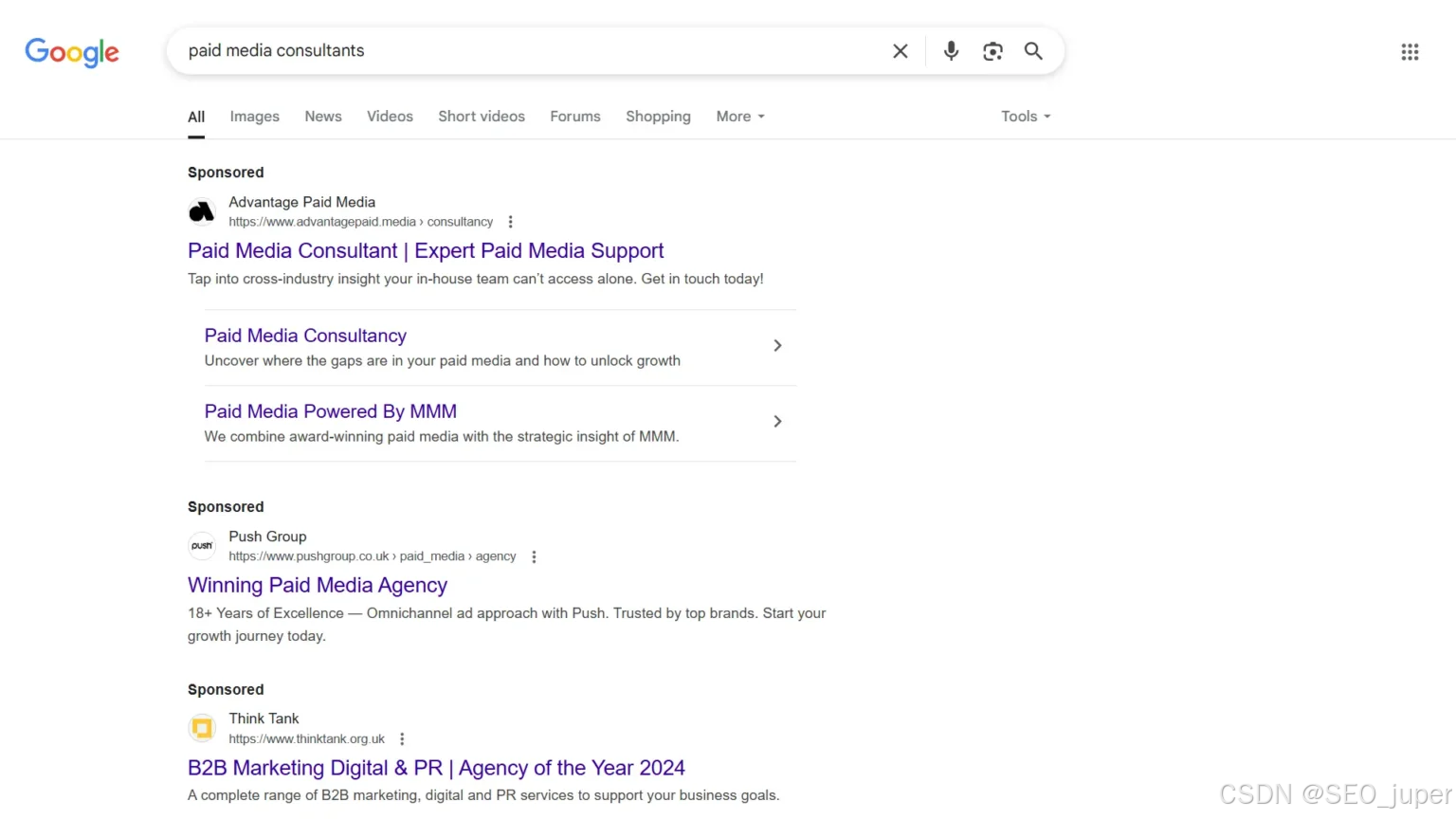Open the three-dot menu for Think Tank ad

[402, 738]
